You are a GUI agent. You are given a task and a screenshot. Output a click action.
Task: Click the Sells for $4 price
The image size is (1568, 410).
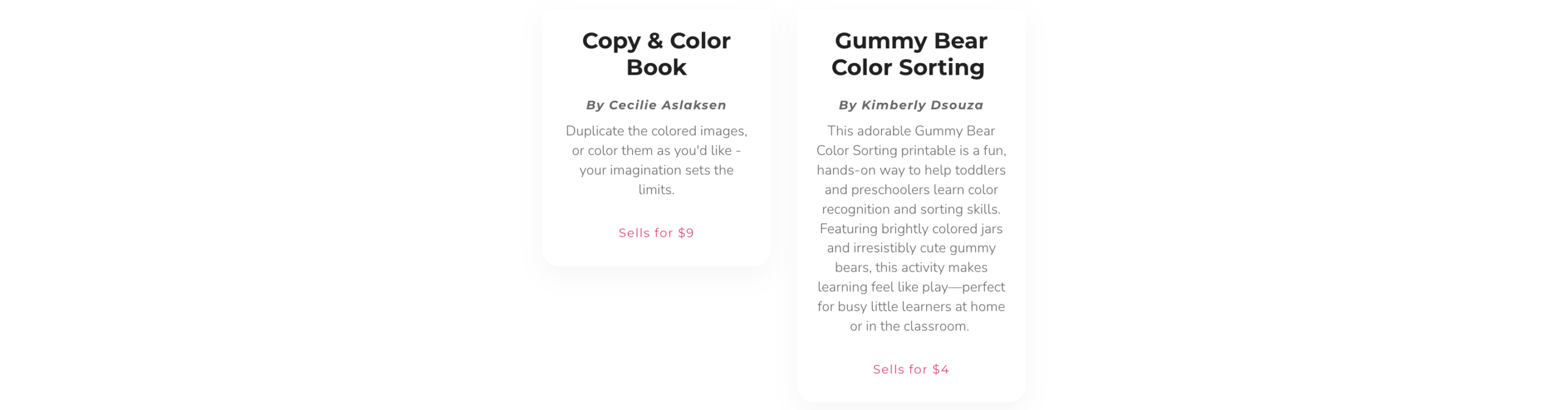910,370
